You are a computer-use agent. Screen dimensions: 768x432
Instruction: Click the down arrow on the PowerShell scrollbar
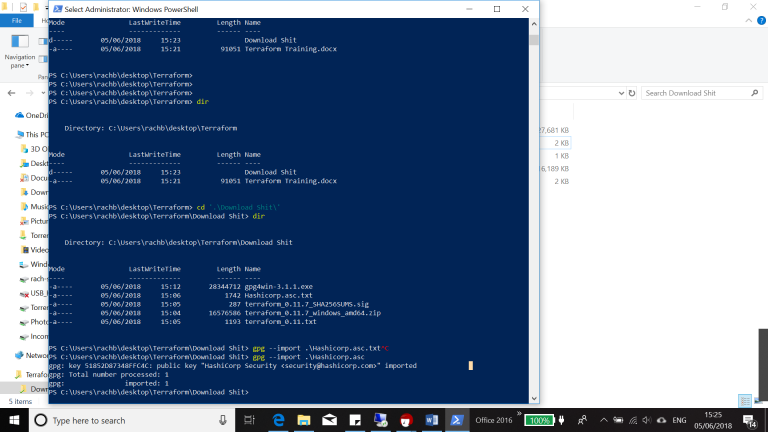tap(534, 398)
